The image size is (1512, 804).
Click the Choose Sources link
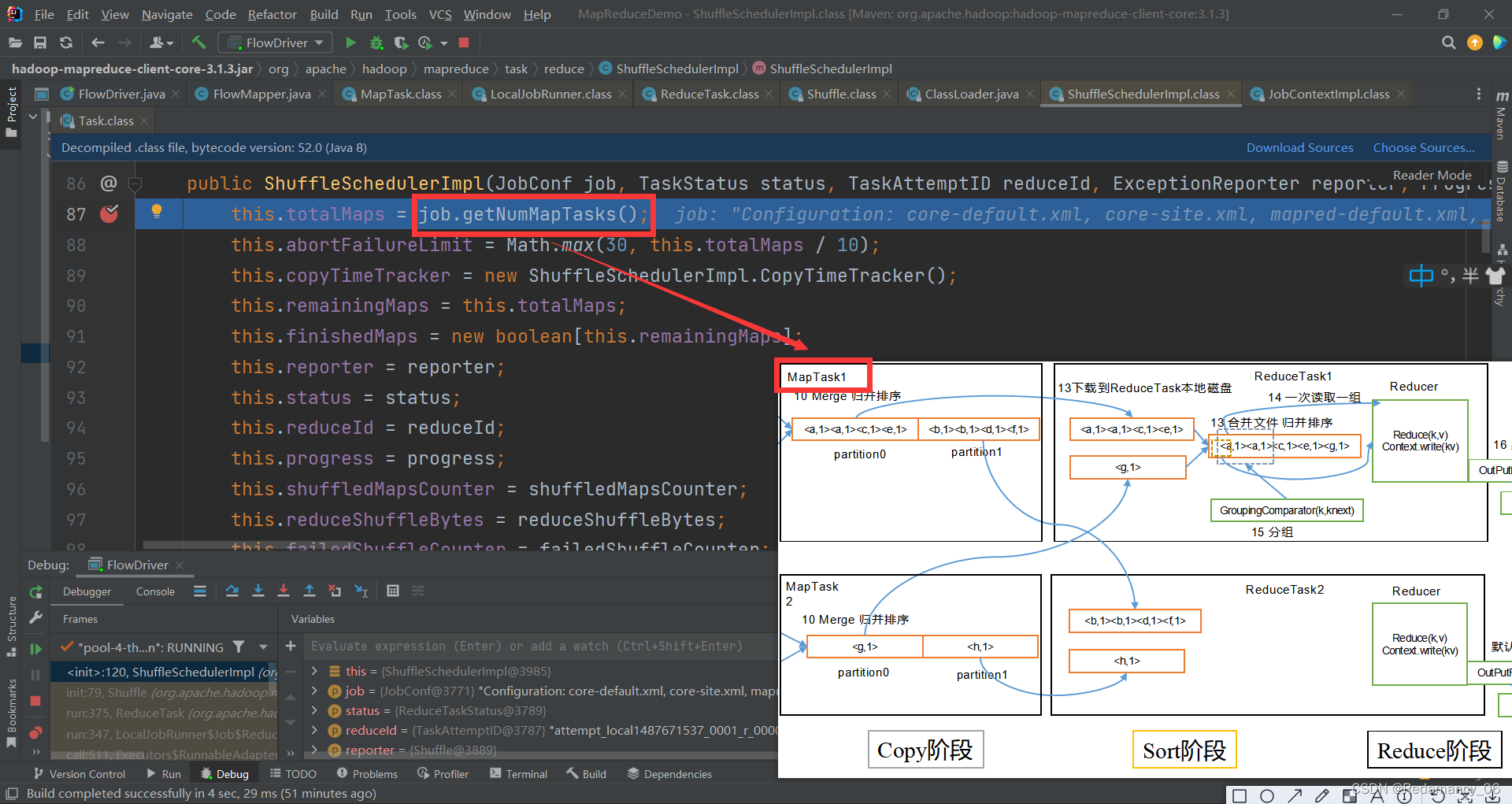pyautogui.click(x=1424, y=148)
